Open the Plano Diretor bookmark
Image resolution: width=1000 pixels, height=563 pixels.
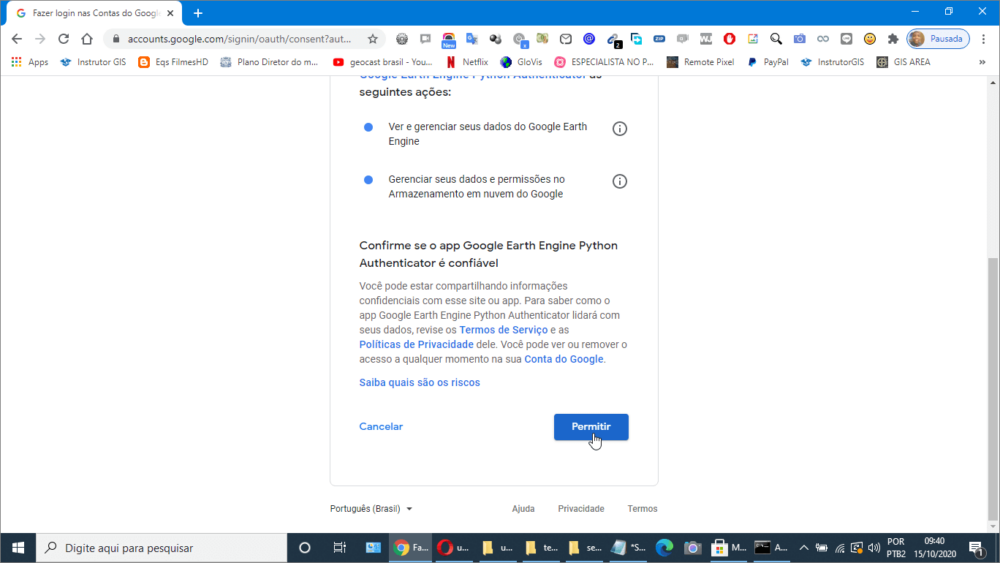point(269,62)
